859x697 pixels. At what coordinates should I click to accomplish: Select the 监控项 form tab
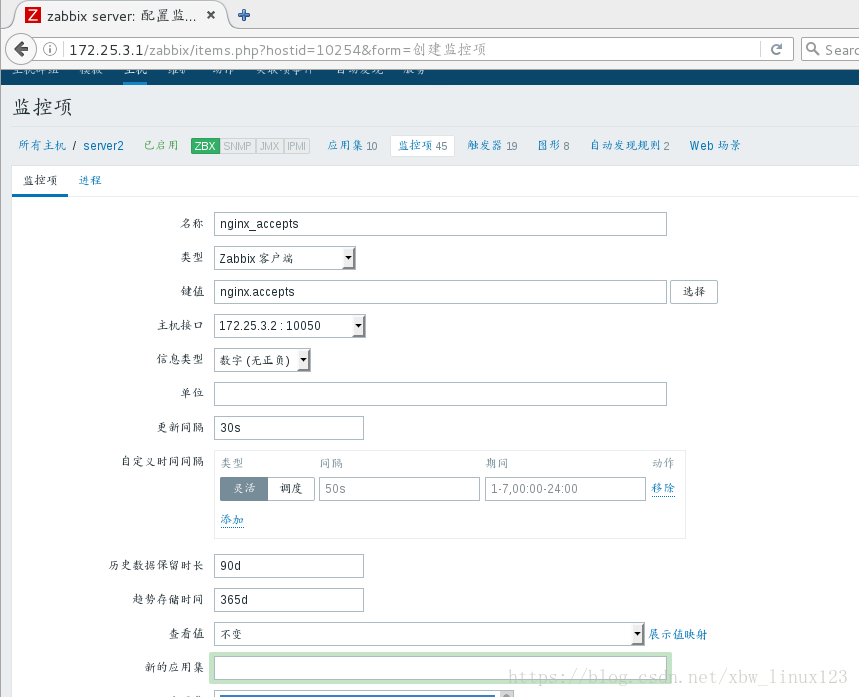40,180
